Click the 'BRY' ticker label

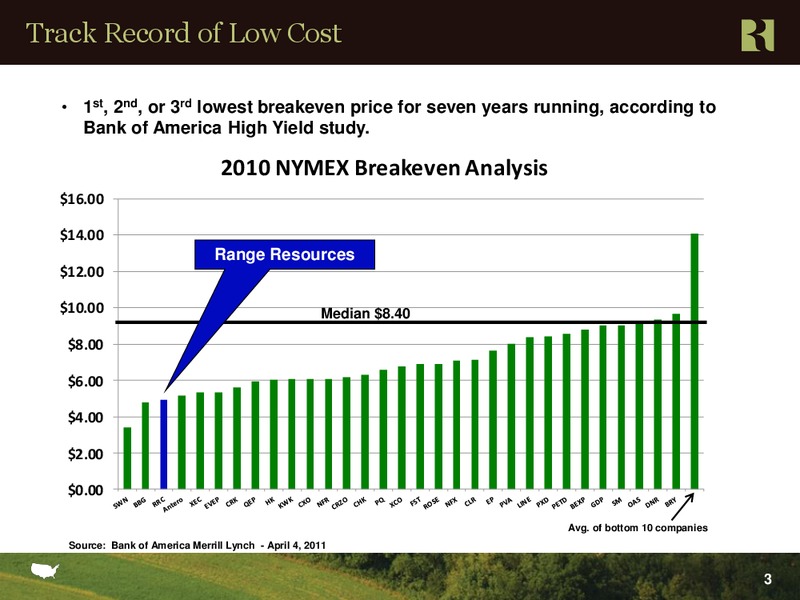[x=670, y=502]
